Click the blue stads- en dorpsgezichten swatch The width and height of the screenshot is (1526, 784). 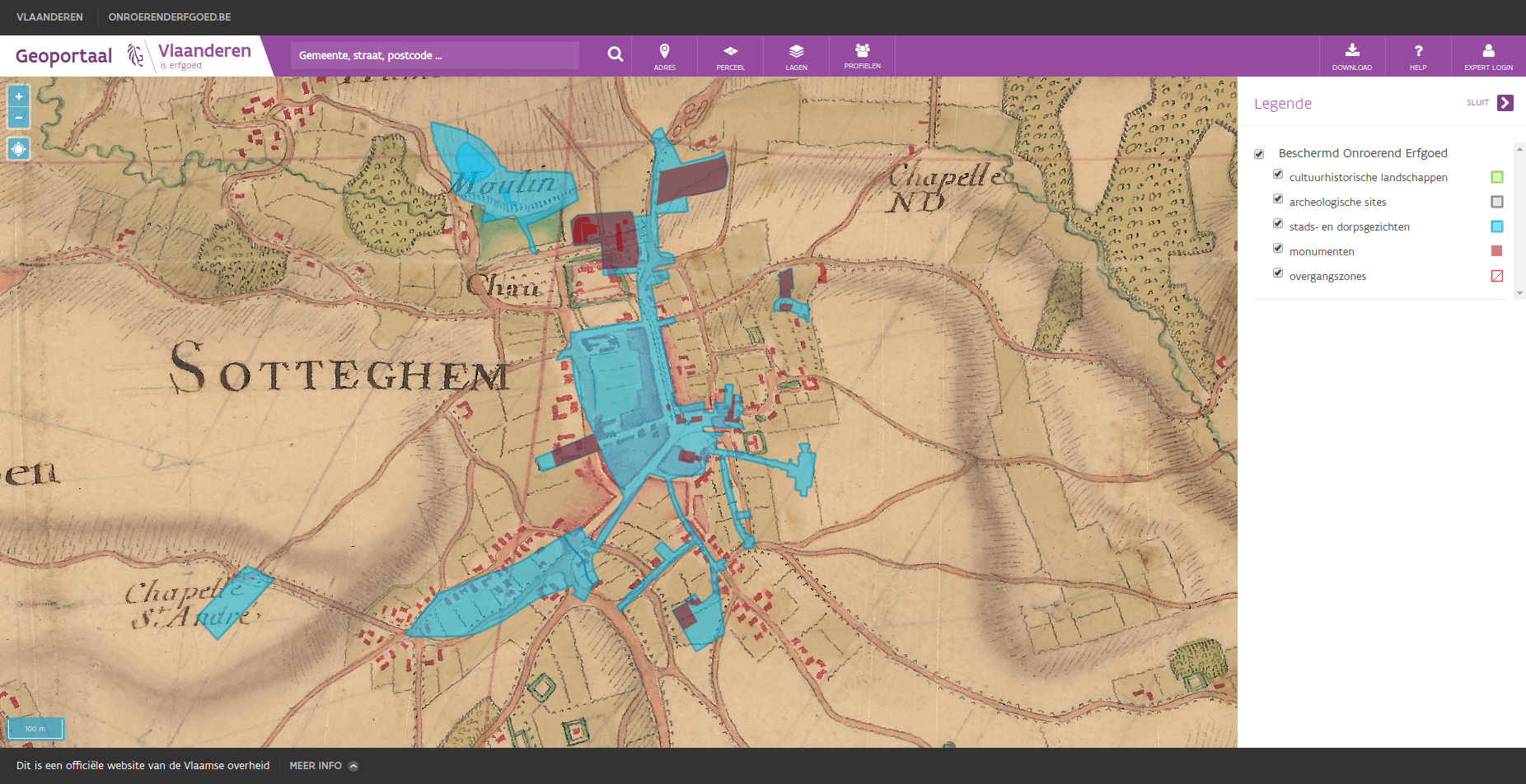1497,226
